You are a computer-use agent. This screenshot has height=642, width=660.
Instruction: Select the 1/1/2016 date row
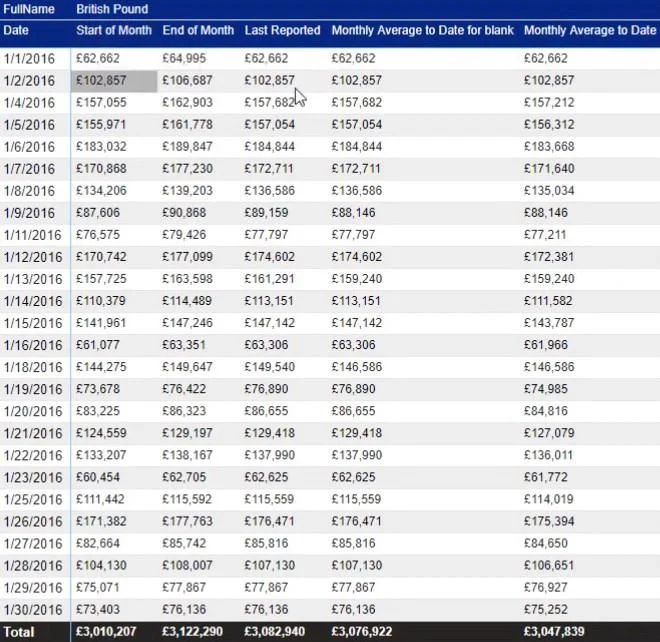click(330, 58)
